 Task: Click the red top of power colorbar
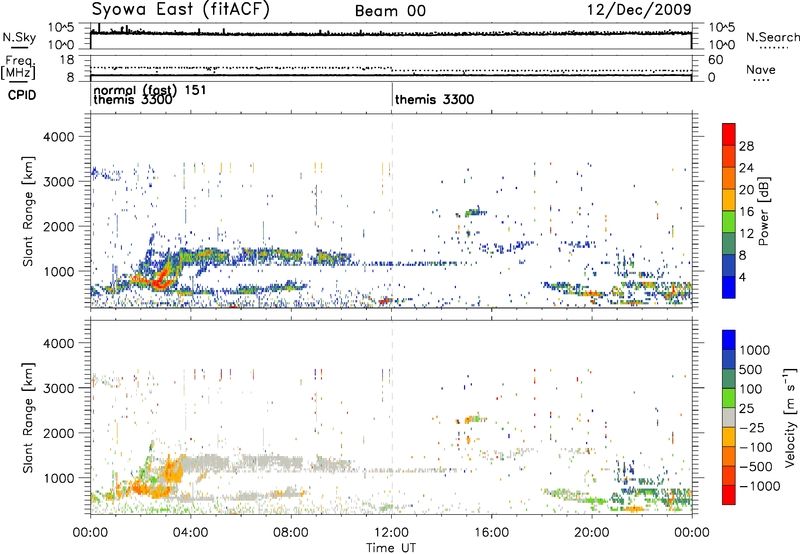tap(729, 134)
